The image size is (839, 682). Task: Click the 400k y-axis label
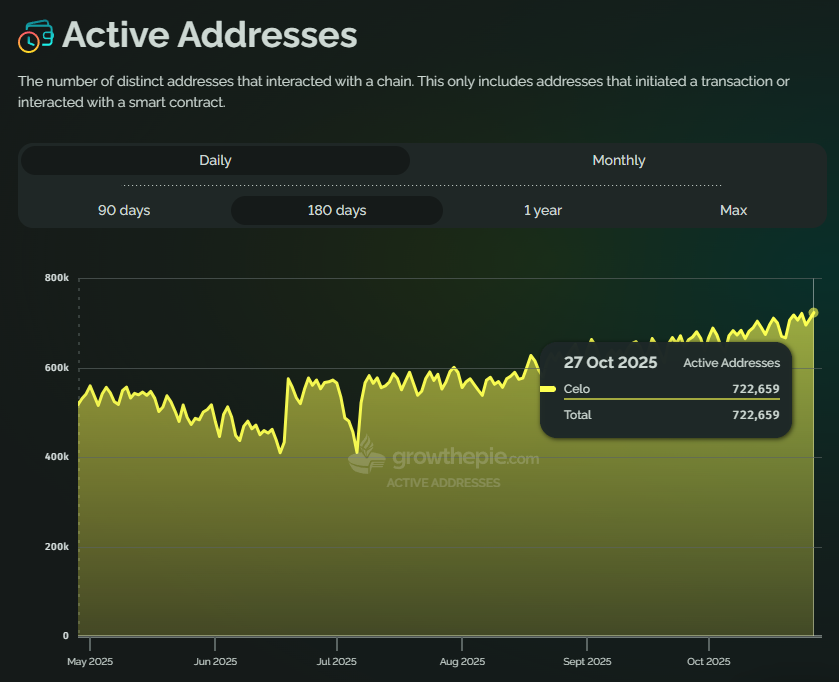tap(57, 457)
